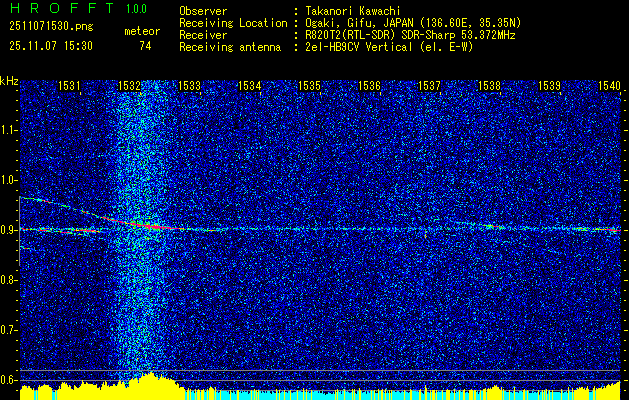Image resolution: width=629 pixels, height=400 pixels.
Task: Click the meteor label
Action: (142, 31)
